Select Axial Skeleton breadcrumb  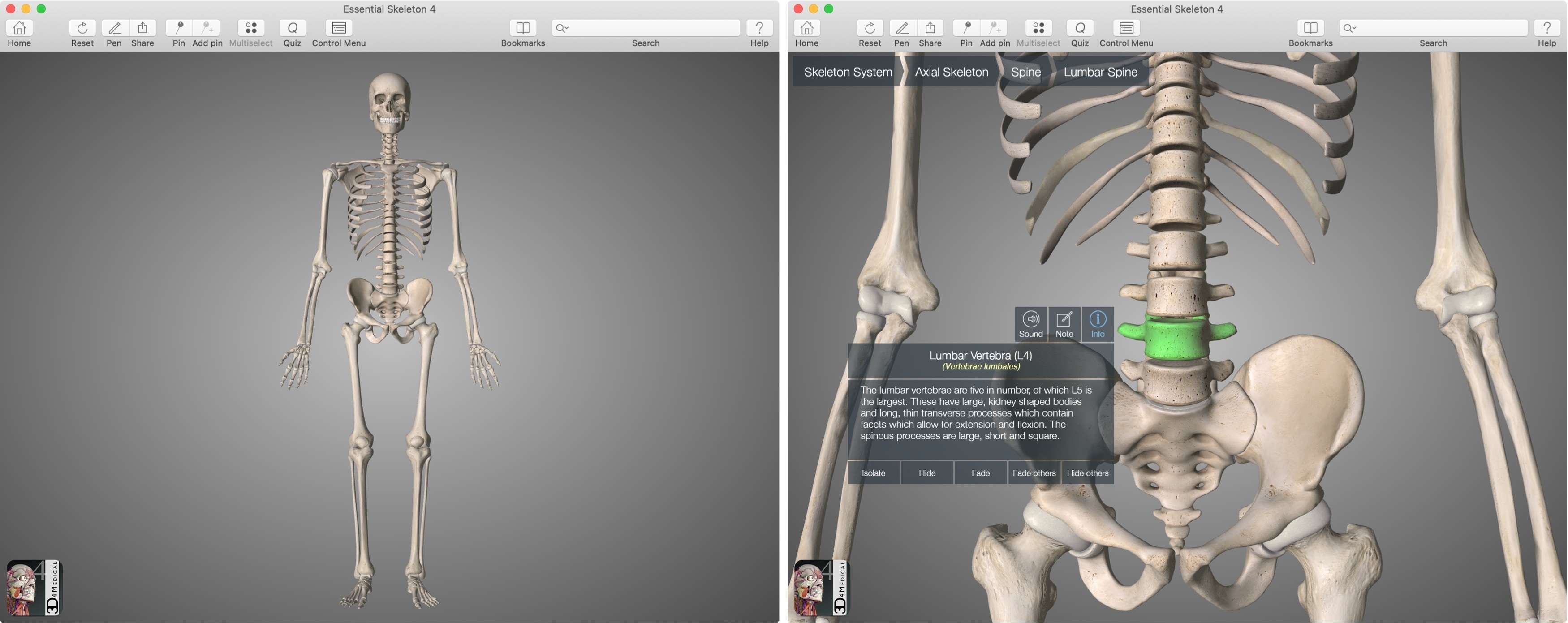[952, 72]
